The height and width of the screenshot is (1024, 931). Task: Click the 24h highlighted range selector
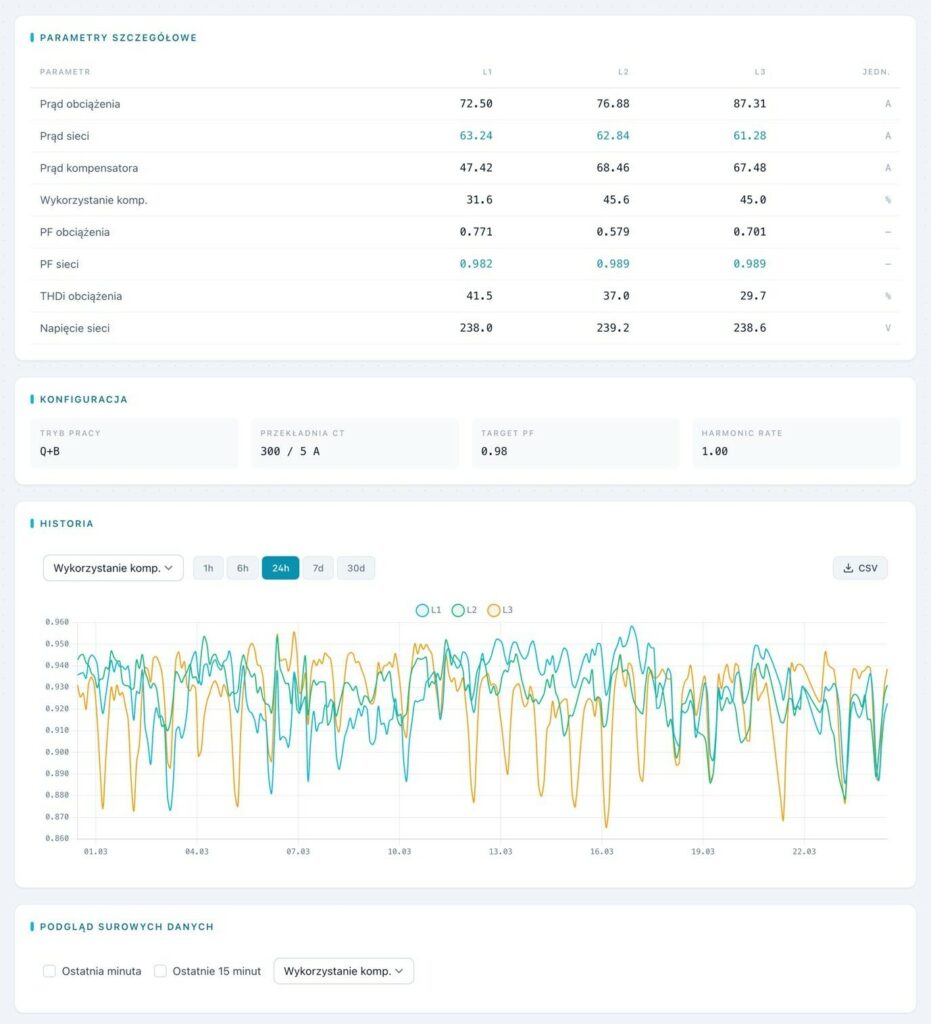pyautogui.click(x=280, y=567)
